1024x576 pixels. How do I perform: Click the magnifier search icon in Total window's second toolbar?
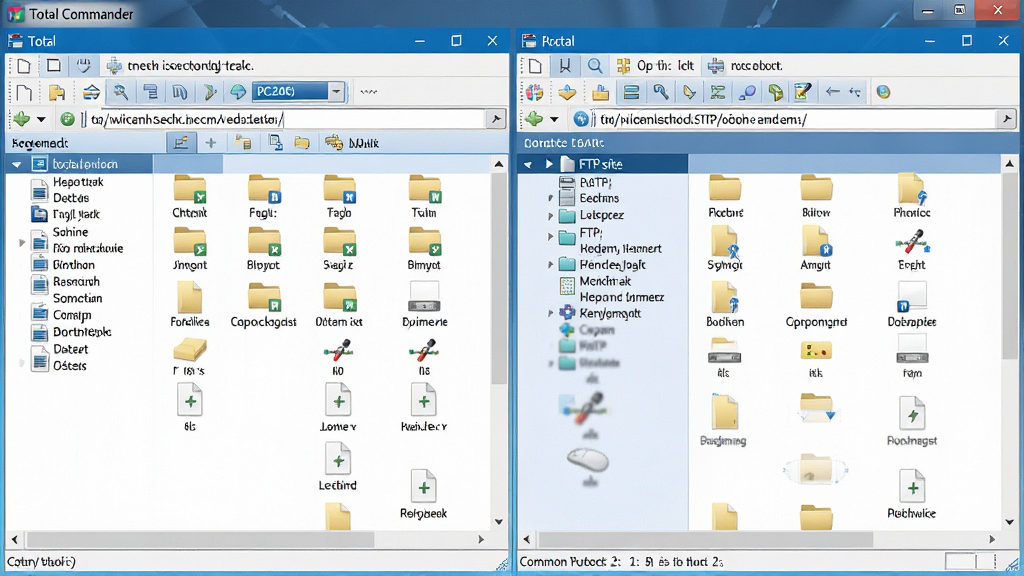[121, 92]
